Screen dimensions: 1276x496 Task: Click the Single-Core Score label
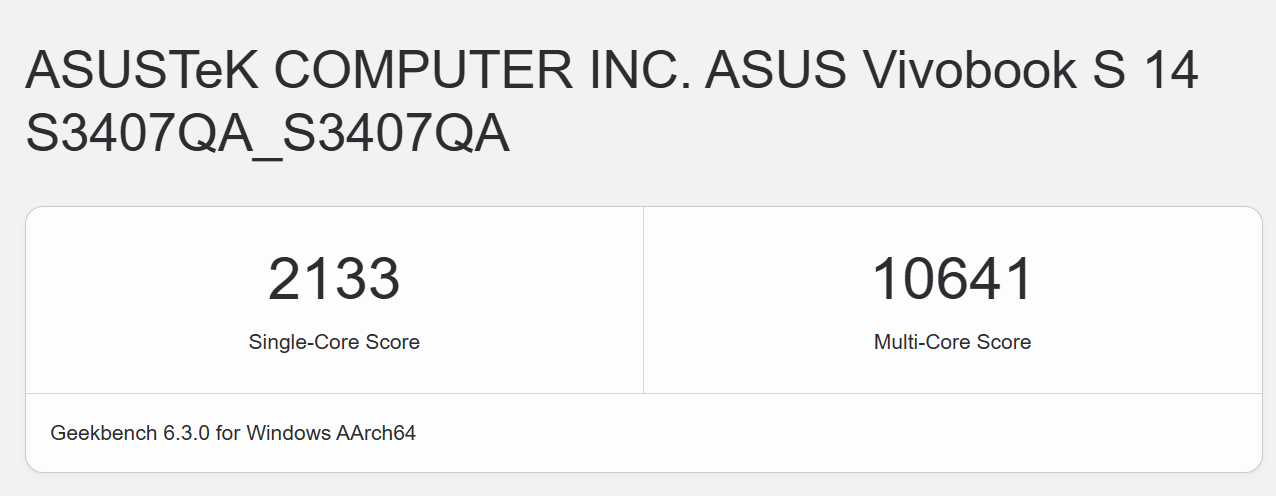(334, 342)
